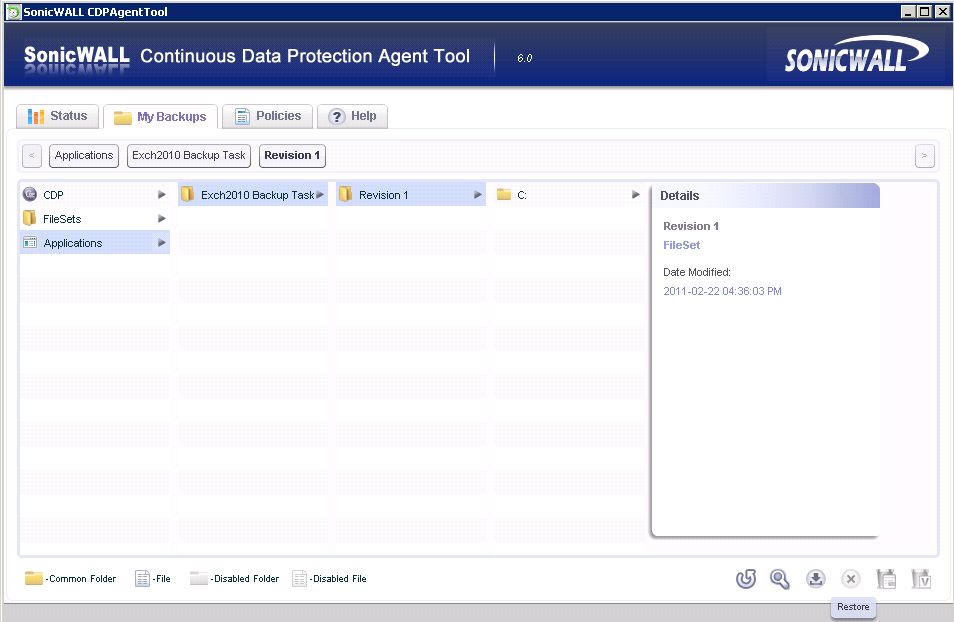This screenshot has width=954, height=622.
Task: Click the round X delete icon
Action: coord(851,579)
